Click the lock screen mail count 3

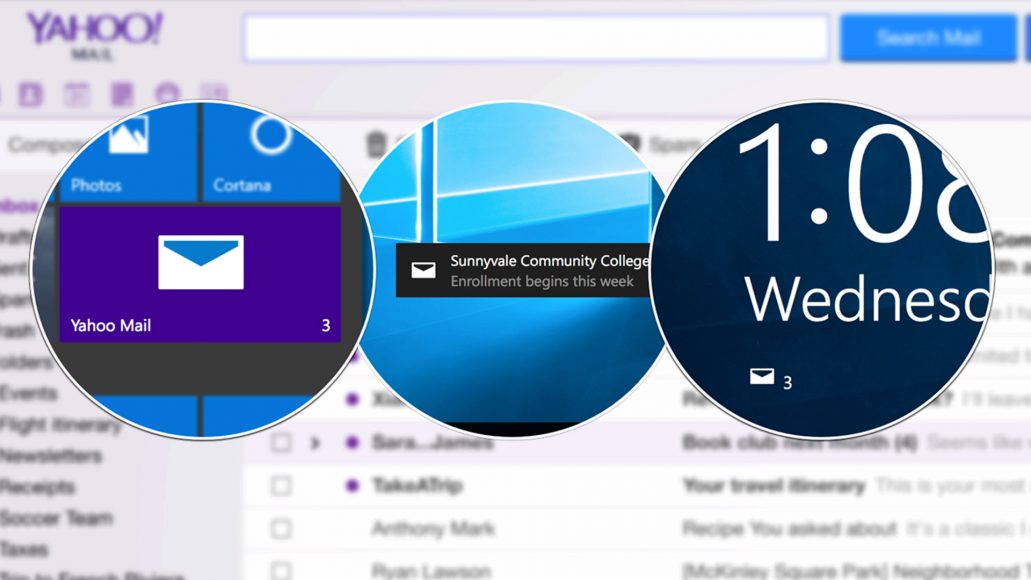[787, 383]
